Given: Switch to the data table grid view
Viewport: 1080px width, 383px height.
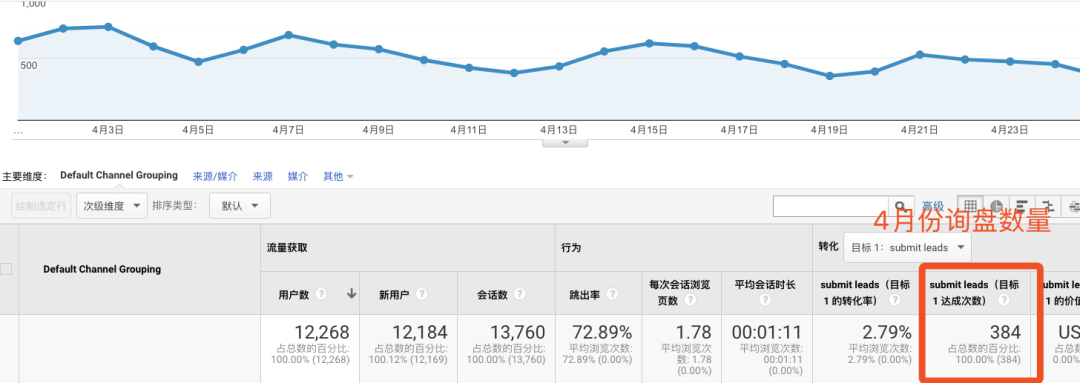Looking at the screenshot, I should pyautogui.click(x=970, y=206).
